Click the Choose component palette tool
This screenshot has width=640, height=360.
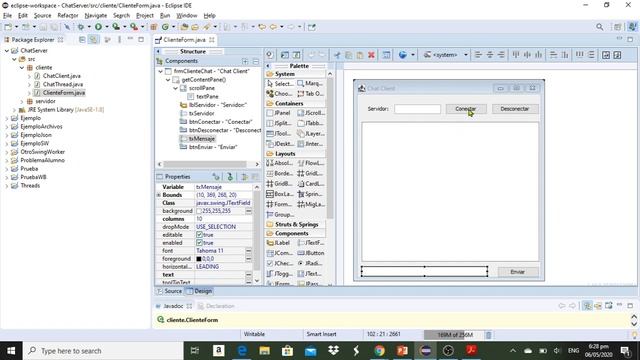point(280,93)
